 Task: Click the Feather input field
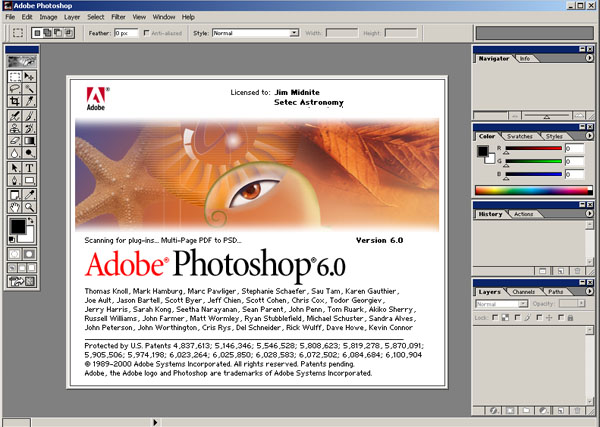[126, 33]
